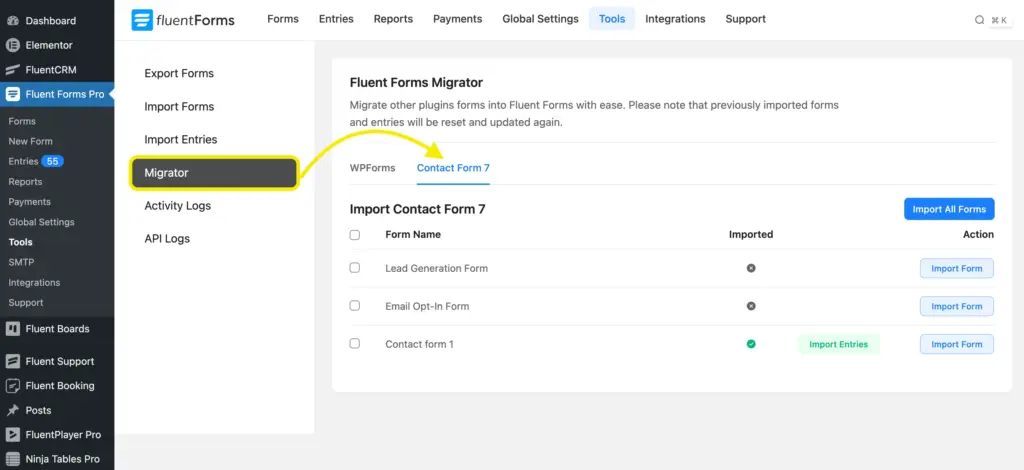Screen dimensions: 1024x470
Task: Click the Fluent Forms Migrator heading
Action: click(x=416, y=82)
